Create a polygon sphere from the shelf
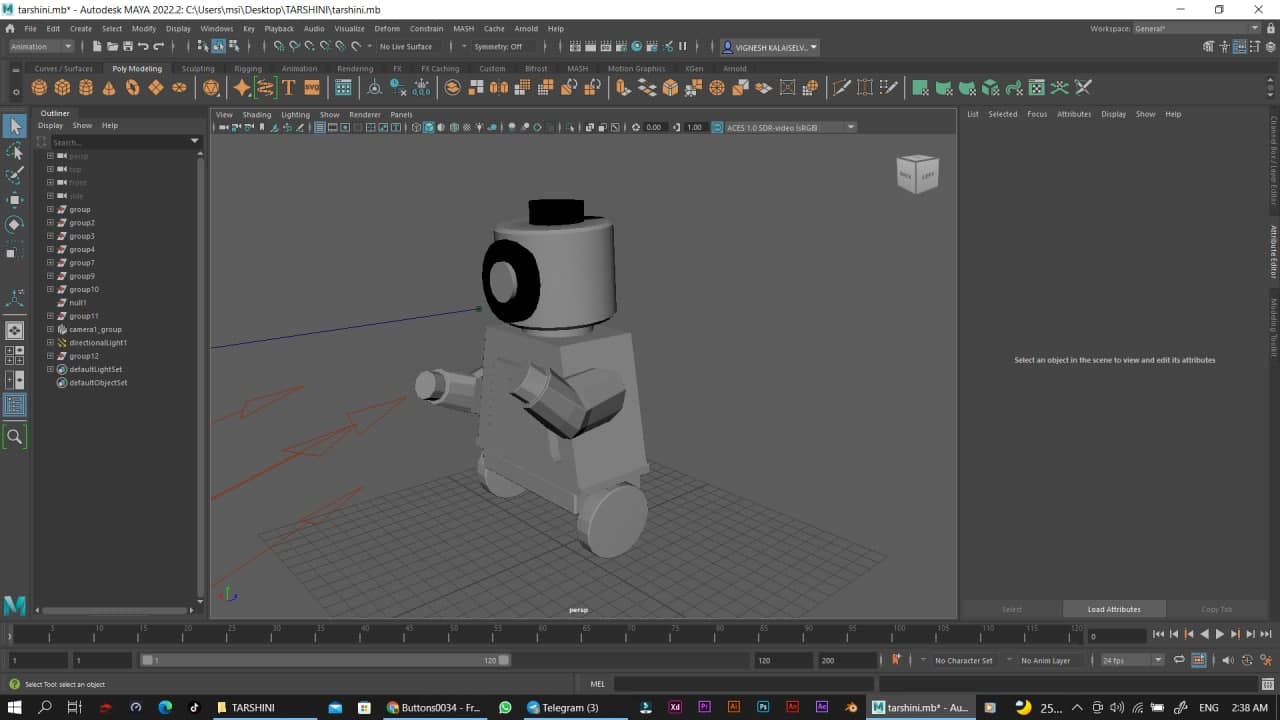Viewport: 1280px width, 720px height. point(40,88)
